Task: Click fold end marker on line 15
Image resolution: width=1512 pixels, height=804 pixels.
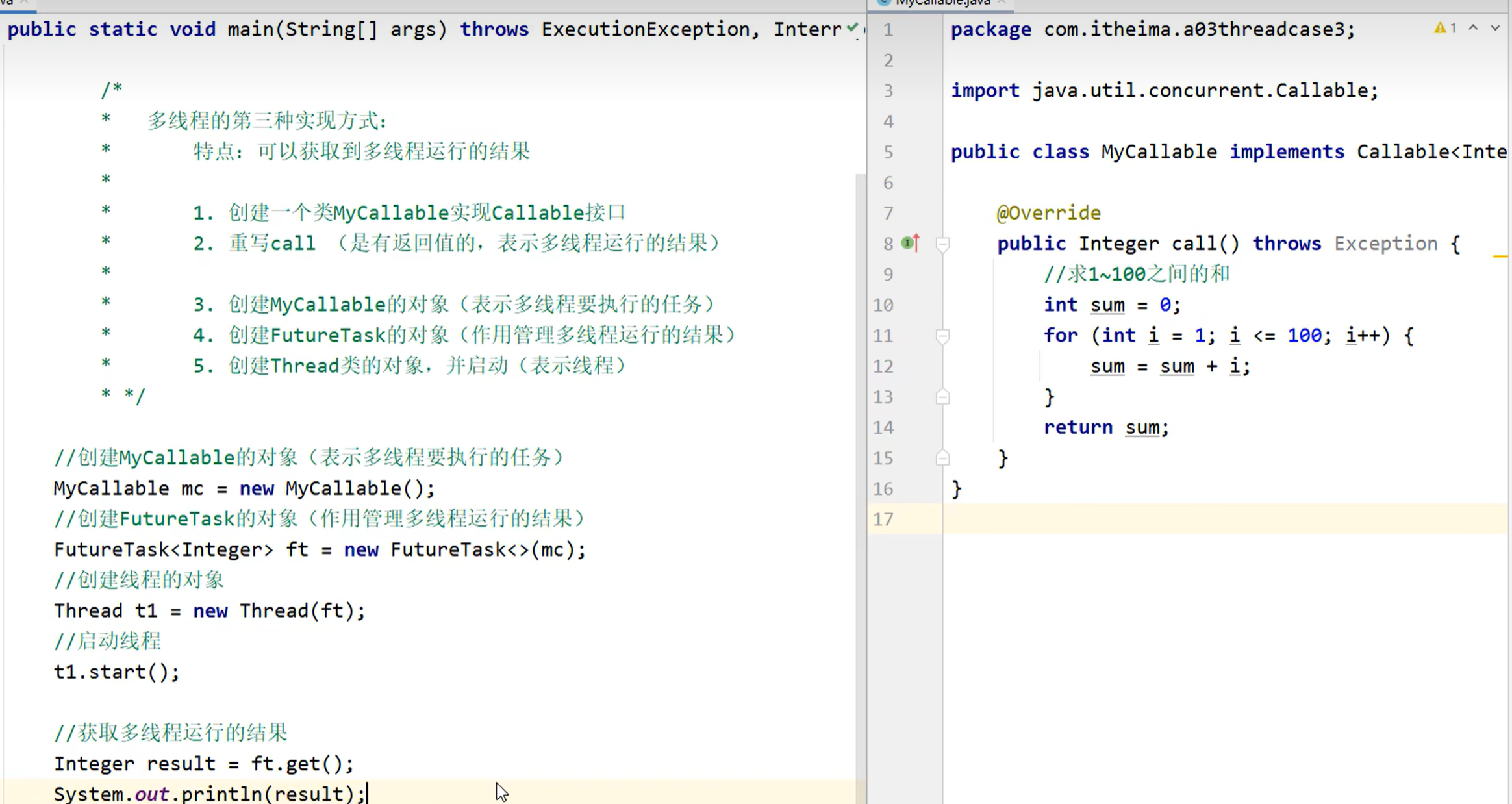Action: tap(942, 459)
